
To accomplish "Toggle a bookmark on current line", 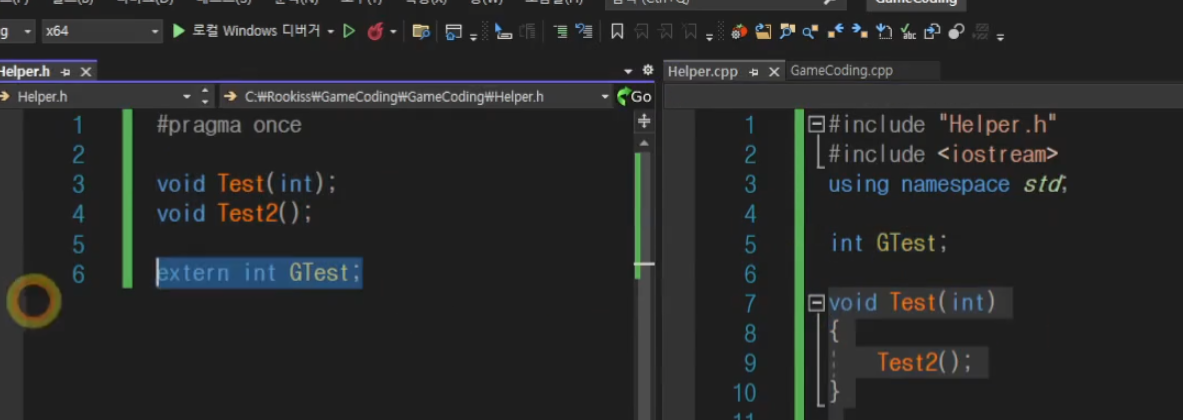I will click(617, 32).
